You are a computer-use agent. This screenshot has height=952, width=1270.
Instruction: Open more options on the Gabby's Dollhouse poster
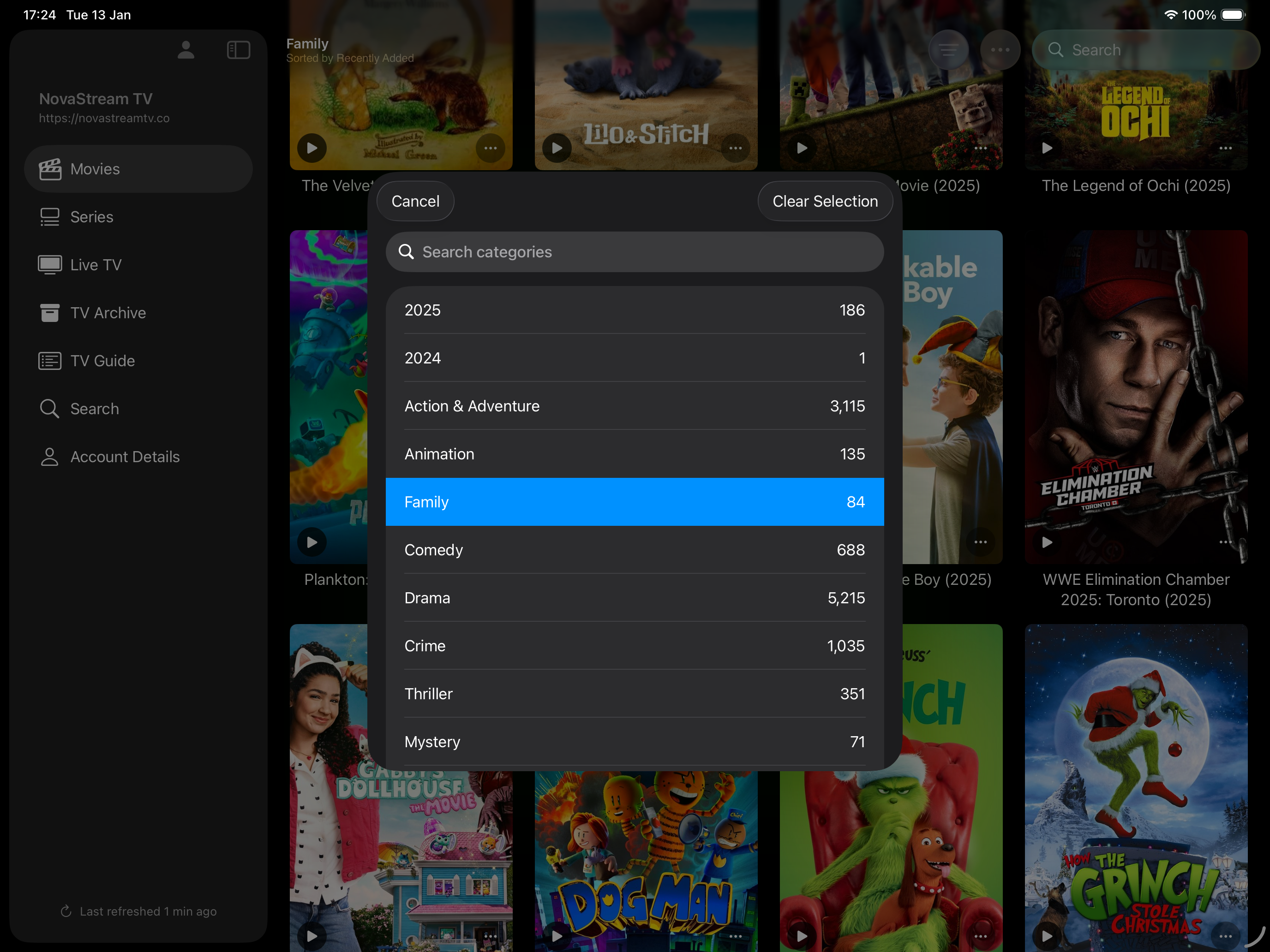pos(490,936)
